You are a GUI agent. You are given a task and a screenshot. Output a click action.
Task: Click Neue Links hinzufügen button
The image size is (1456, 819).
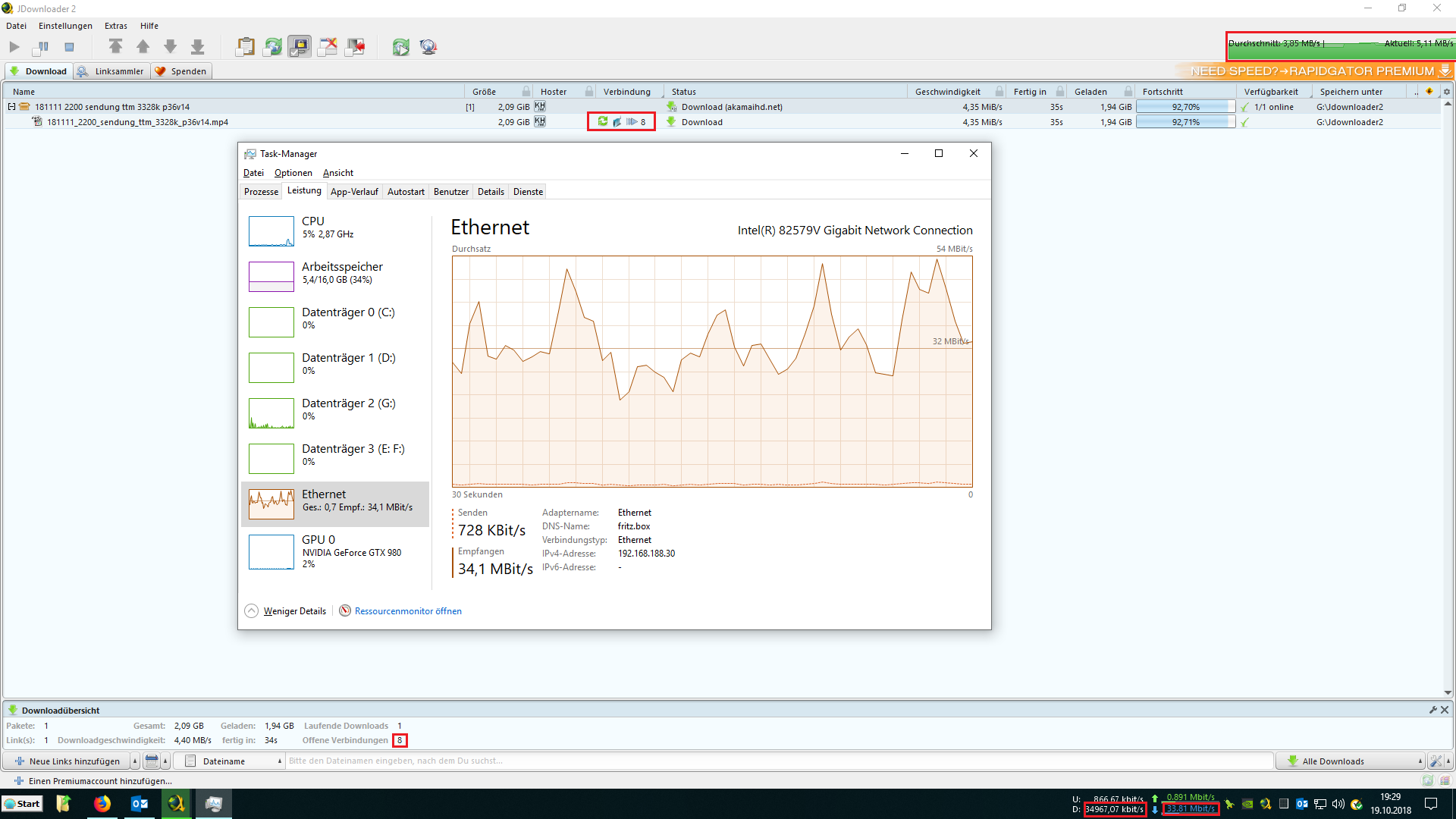pyautogui.click(x=68, y=761)
